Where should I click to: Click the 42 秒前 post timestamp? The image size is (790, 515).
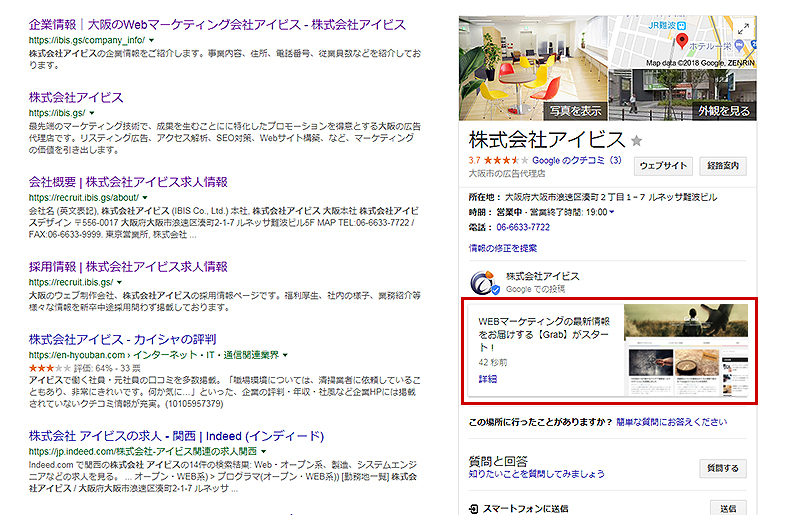pyautogui.click(x=493, y=362)
